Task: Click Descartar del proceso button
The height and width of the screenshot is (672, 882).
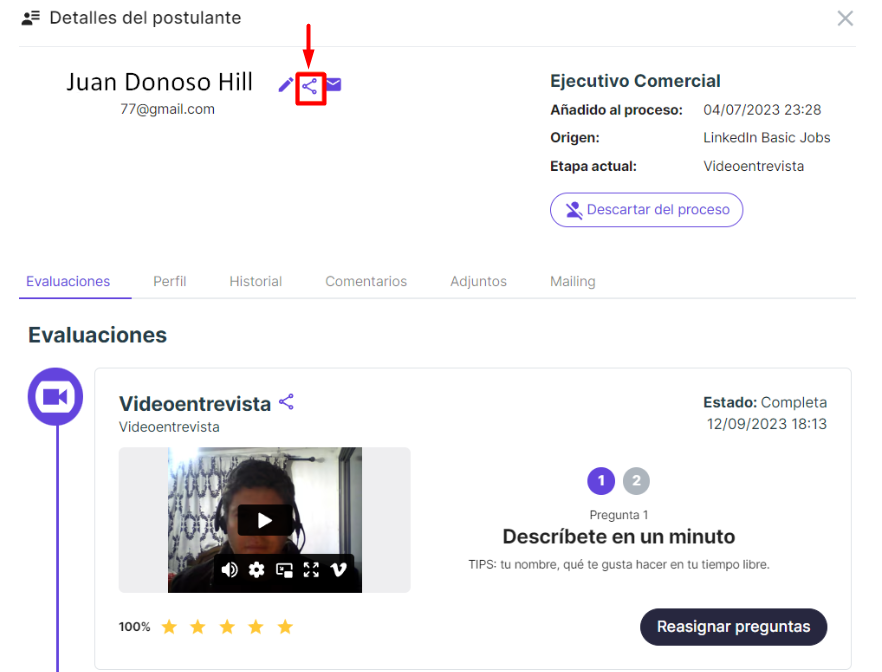Action: click(x=646, y=210)
